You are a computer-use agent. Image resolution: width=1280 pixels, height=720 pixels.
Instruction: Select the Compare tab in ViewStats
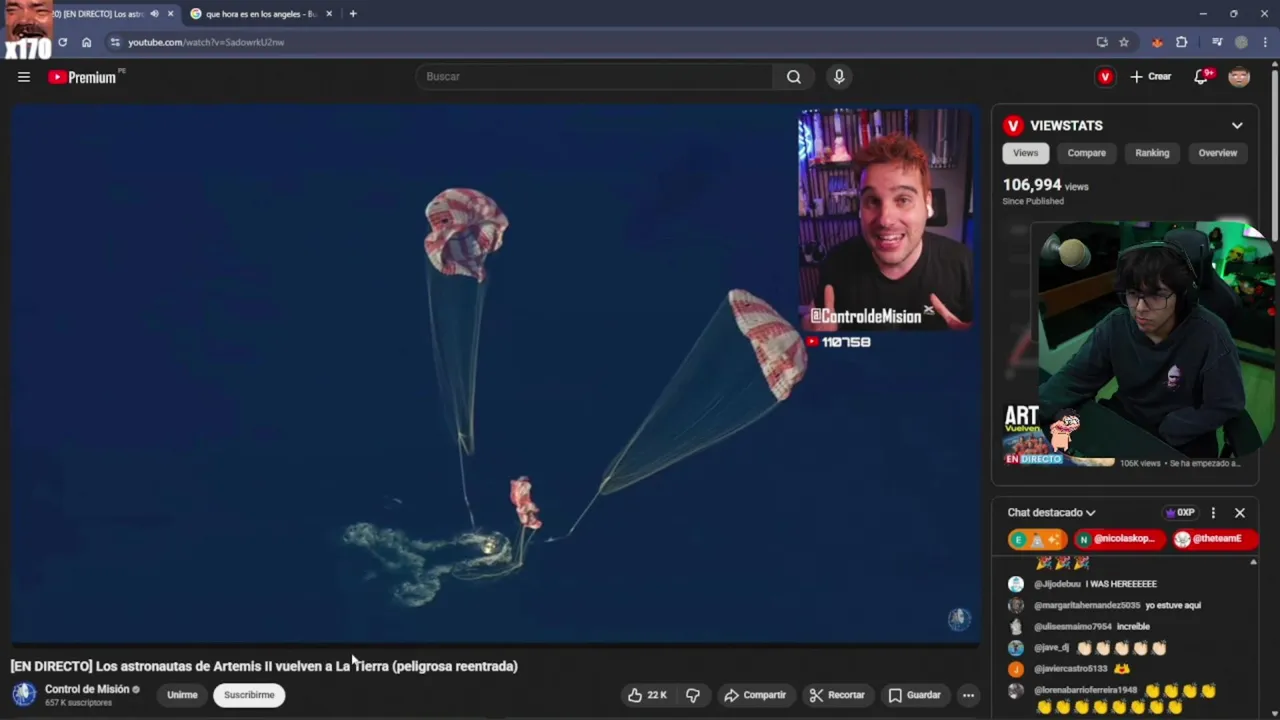pos(1086,153)
